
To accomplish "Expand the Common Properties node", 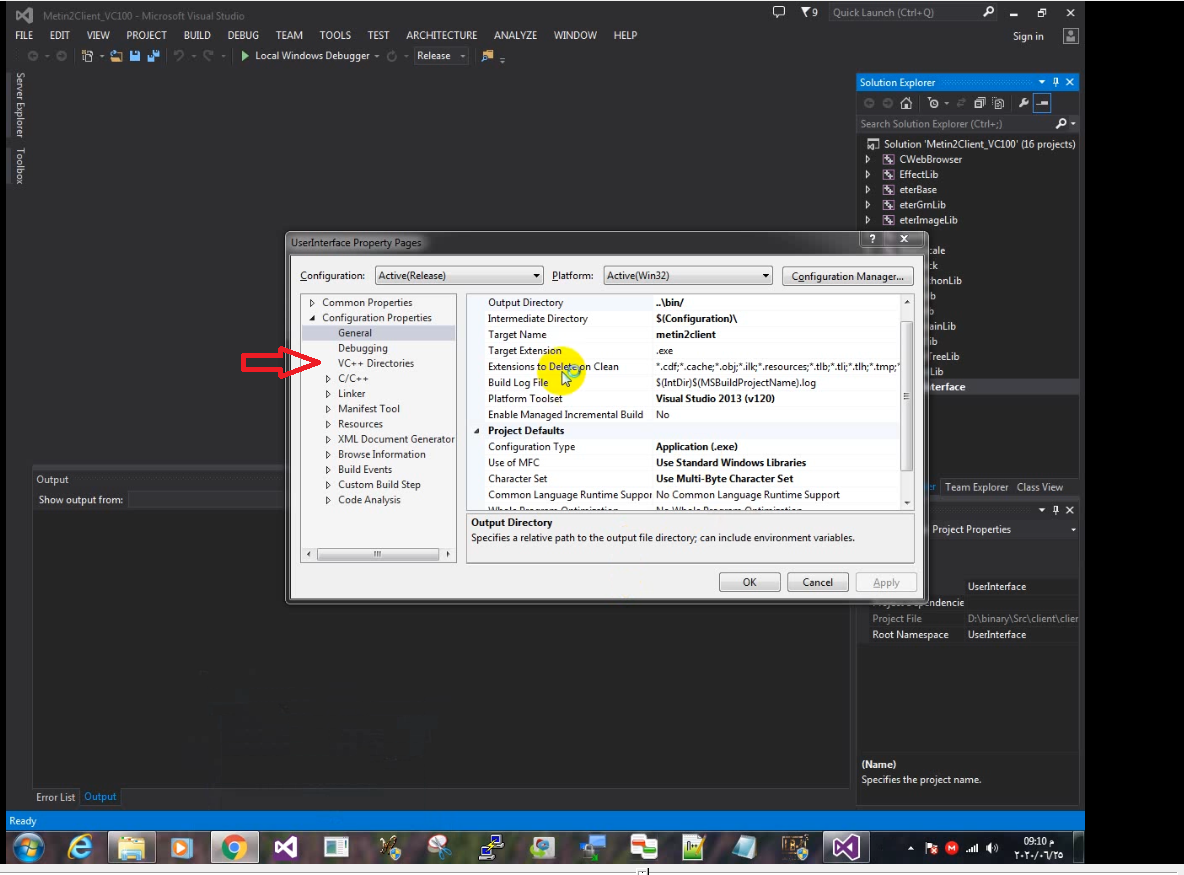I will tap(312, 303).
